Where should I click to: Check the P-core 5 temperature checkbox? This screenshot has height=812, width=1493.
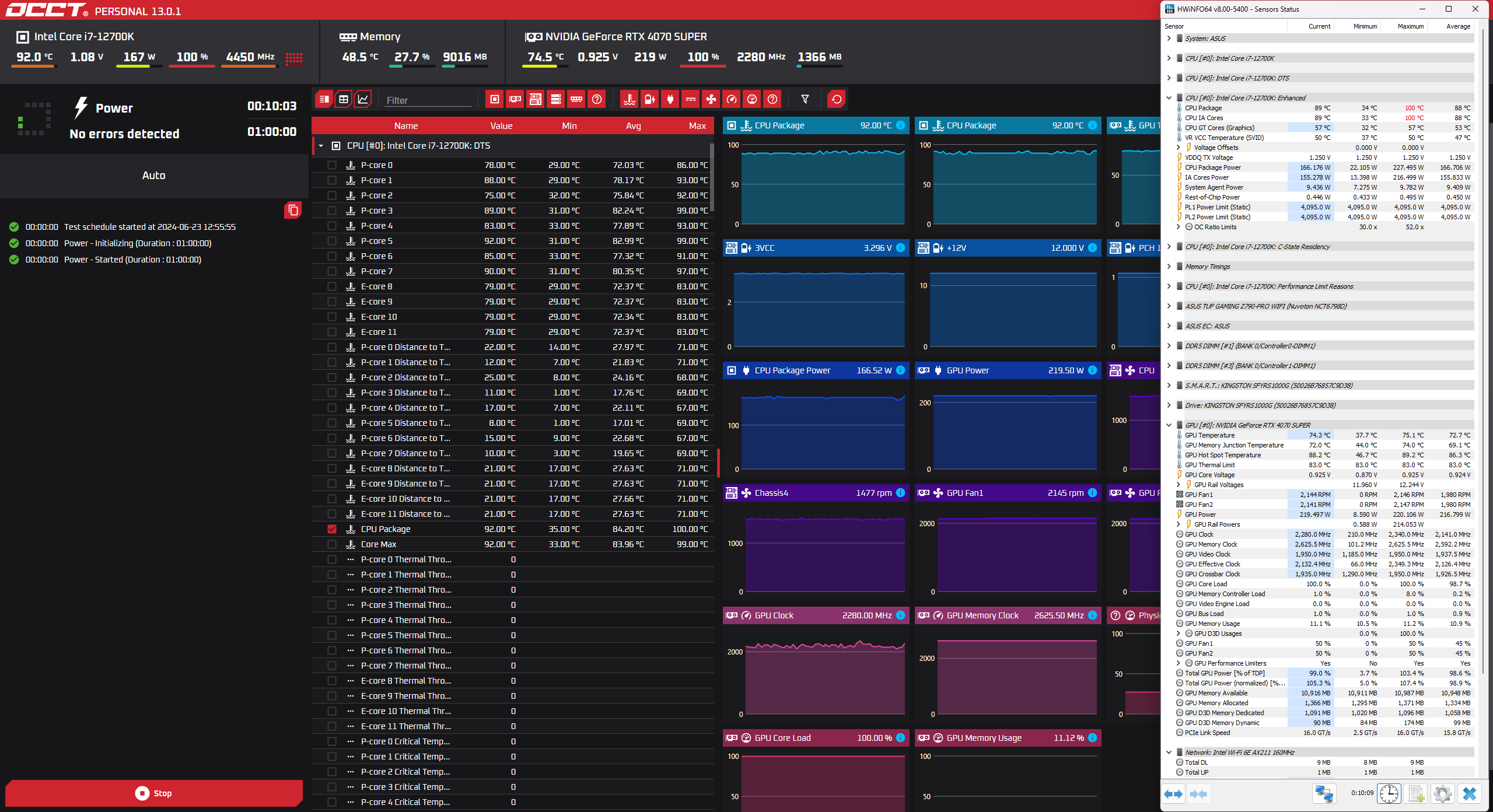tap(332, 241)
